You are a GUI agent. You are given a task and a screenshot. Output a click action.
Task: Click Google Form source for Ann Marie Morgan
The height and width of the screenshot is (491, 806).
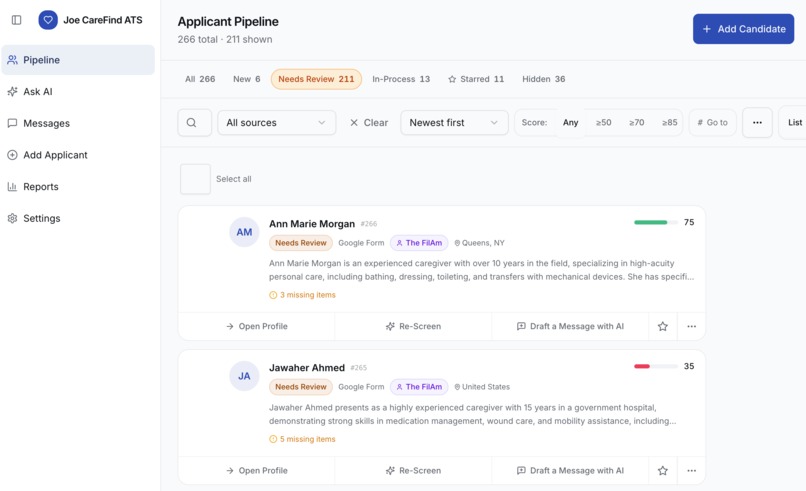(361, 243)
